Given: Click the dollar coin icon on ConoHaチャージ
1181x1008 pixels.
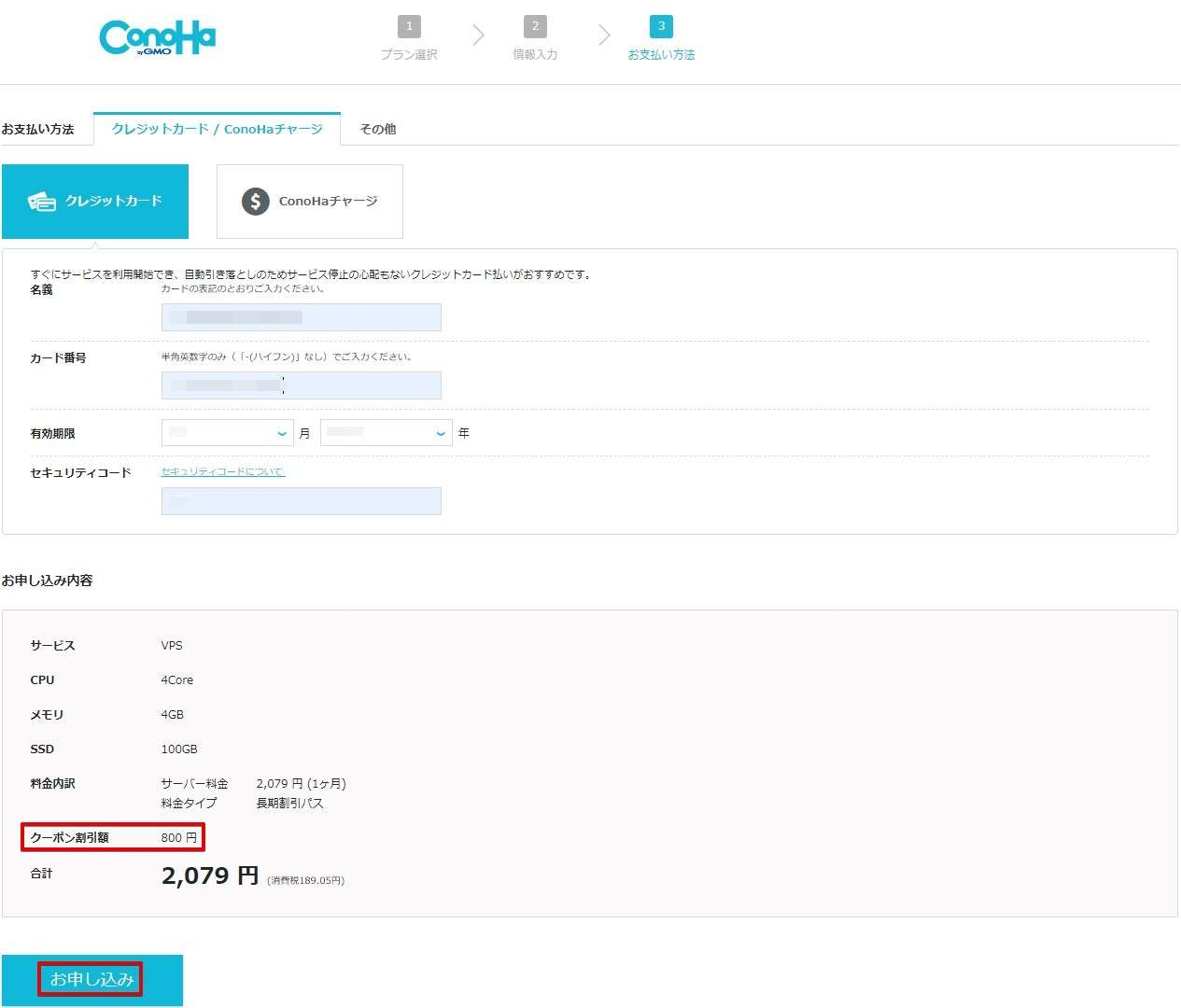Looking at the screenshot, I should 256,202.
